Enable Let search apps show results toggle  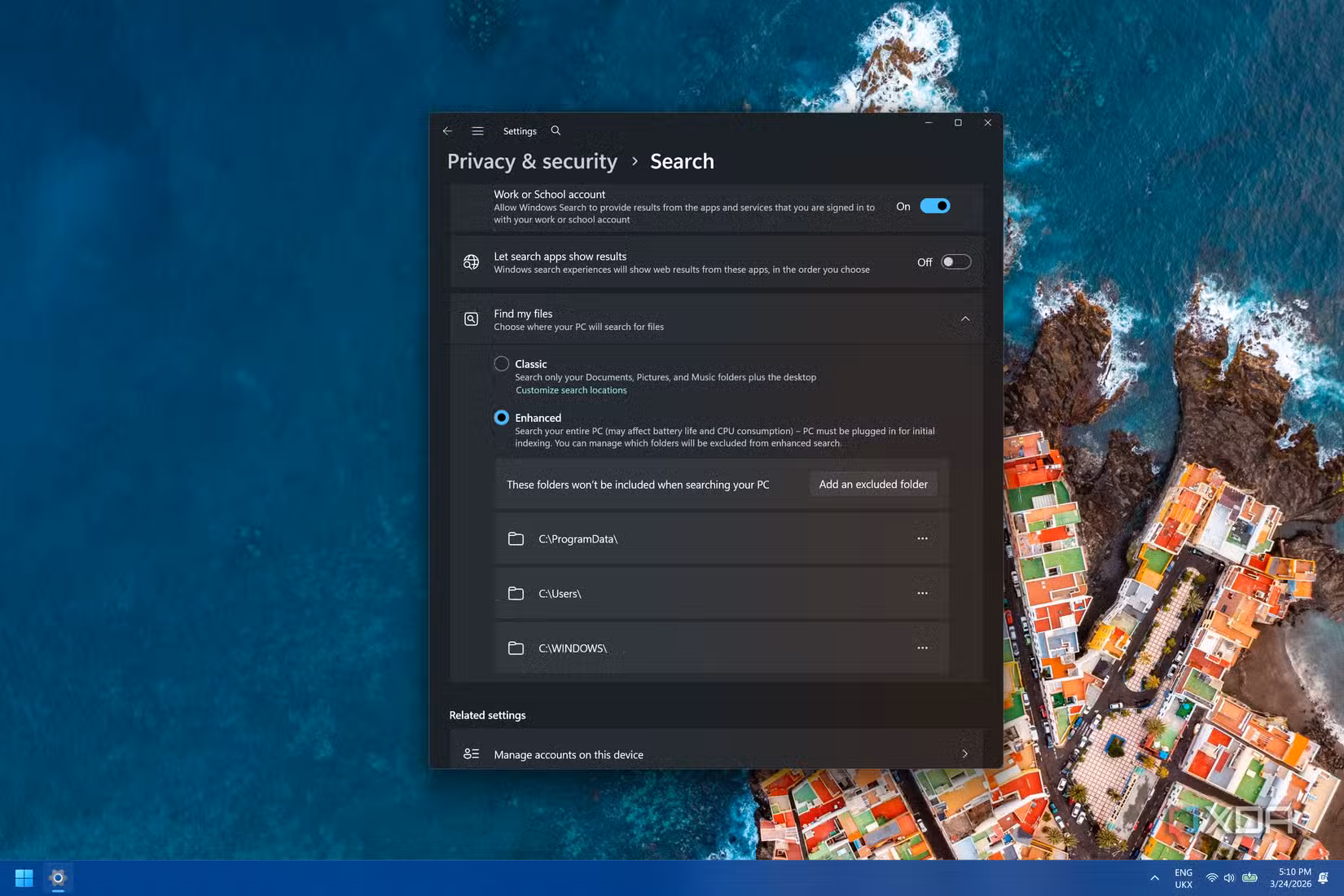956,262
